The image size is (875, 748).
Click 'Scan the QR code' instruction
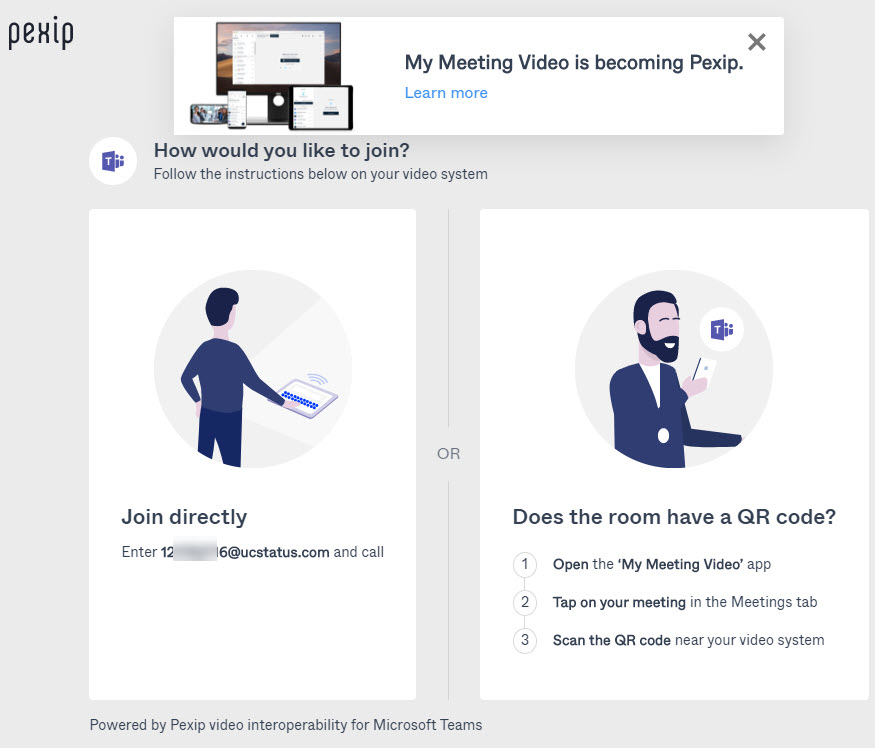[x=688, y=640]
